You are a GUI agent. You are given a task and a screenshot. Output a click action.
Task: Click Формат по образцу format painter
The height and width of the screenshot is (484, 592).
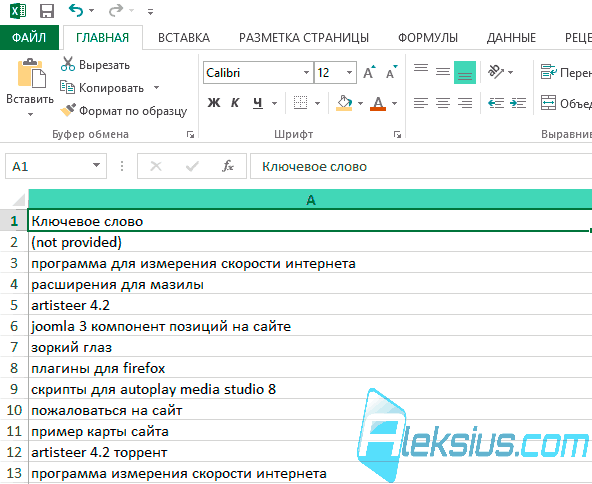pos(124,111)
